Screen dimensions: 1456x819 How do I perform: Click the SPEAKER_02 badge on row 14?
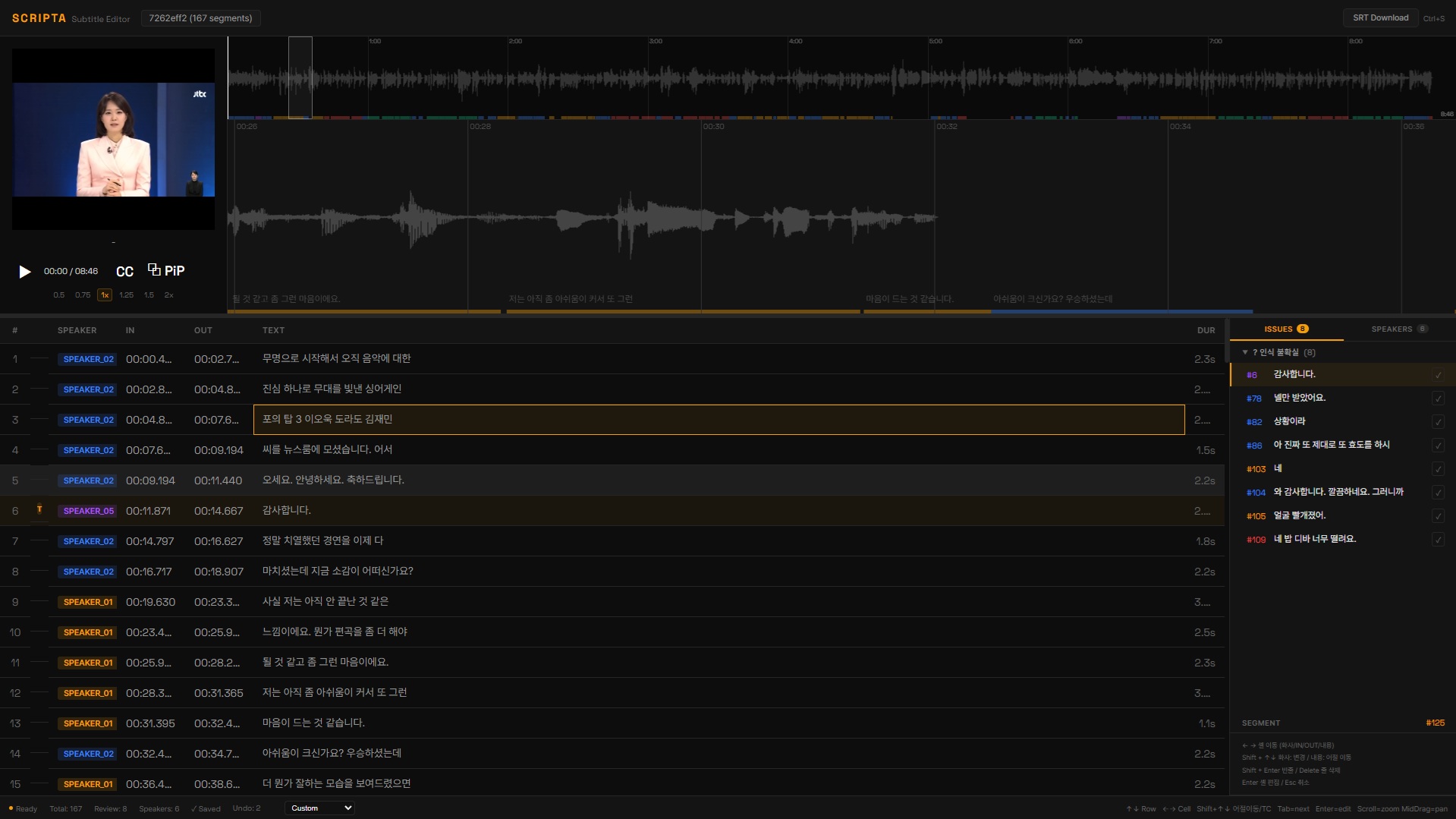88,754
